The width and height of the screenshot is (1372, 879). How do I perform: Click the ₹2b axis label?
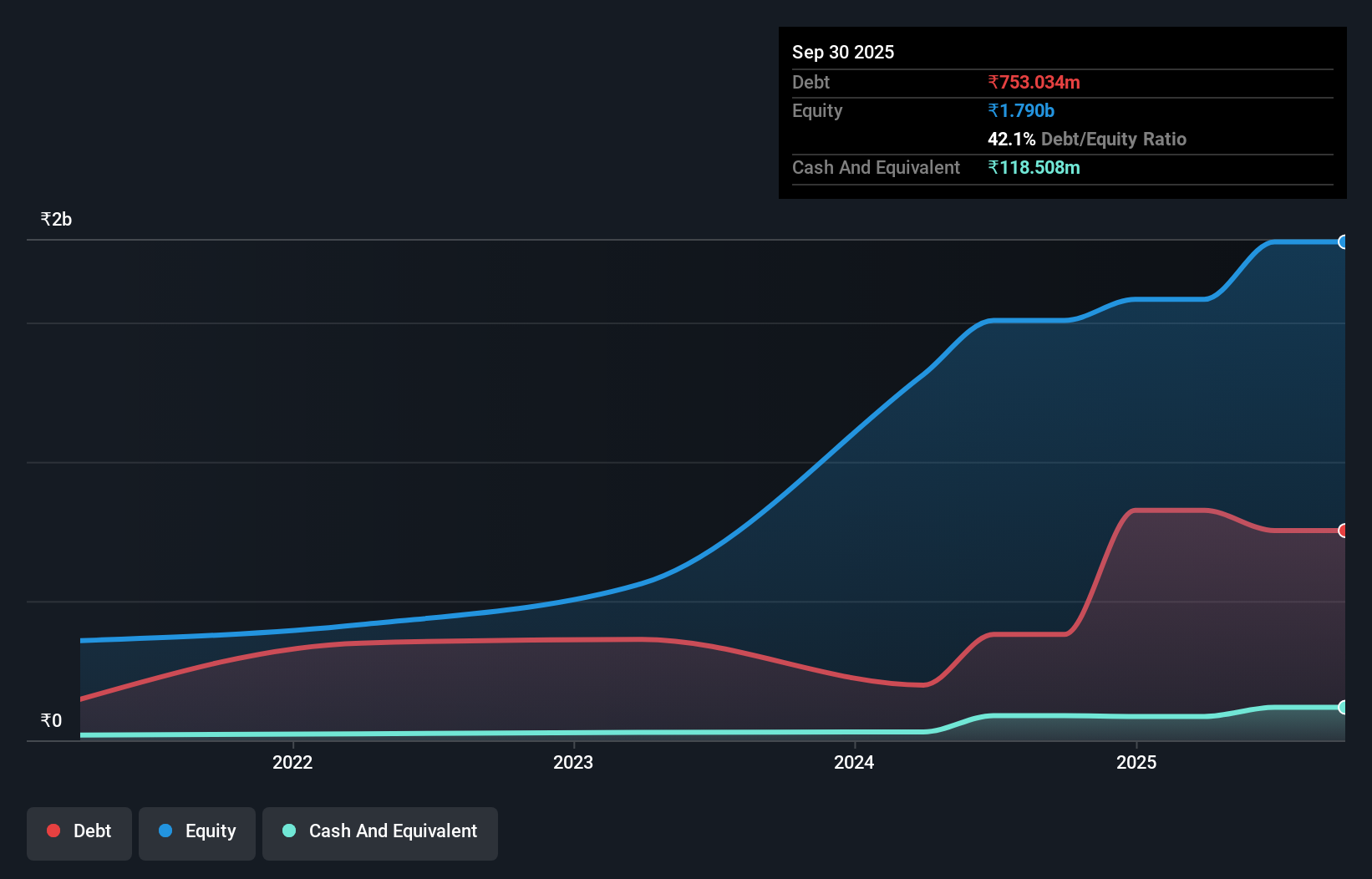(55, 218)
